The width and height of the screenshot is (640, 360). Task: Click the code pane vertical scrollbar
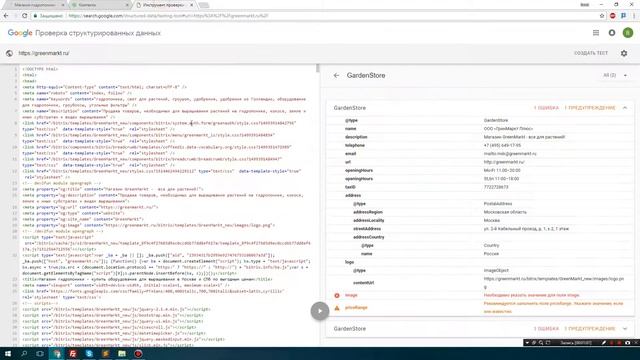(x=318, y=69)
